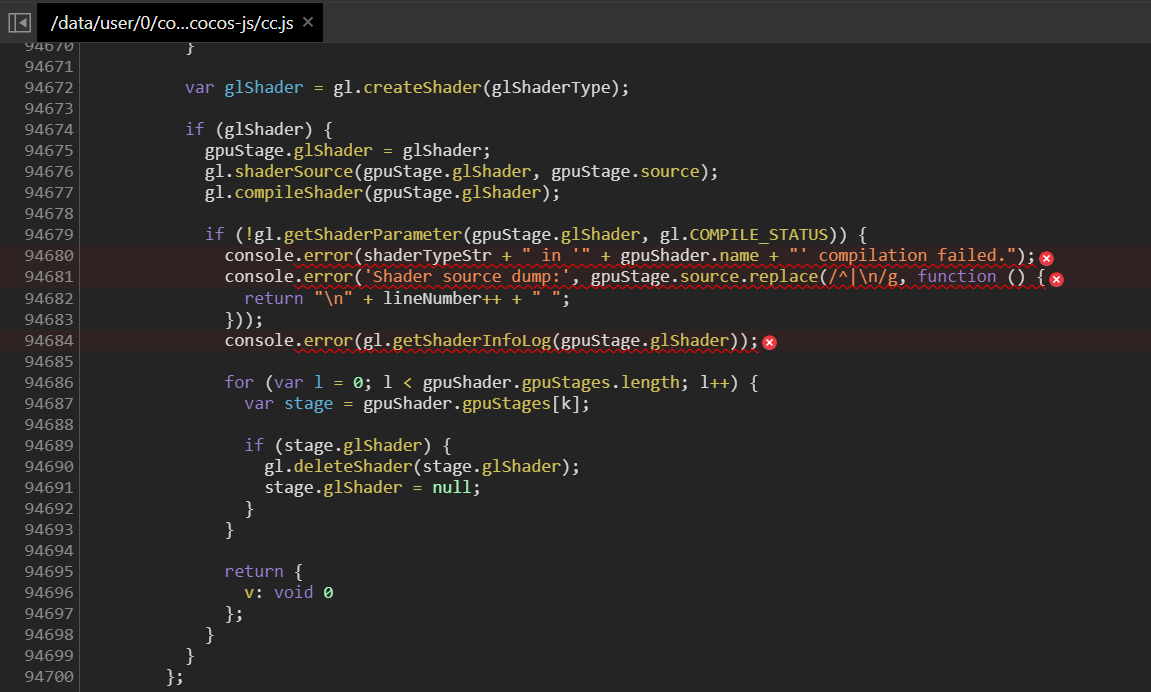Click 'deleteShader' on line 94690
The width and height of the screenshot is (1151, 692).
353,467
